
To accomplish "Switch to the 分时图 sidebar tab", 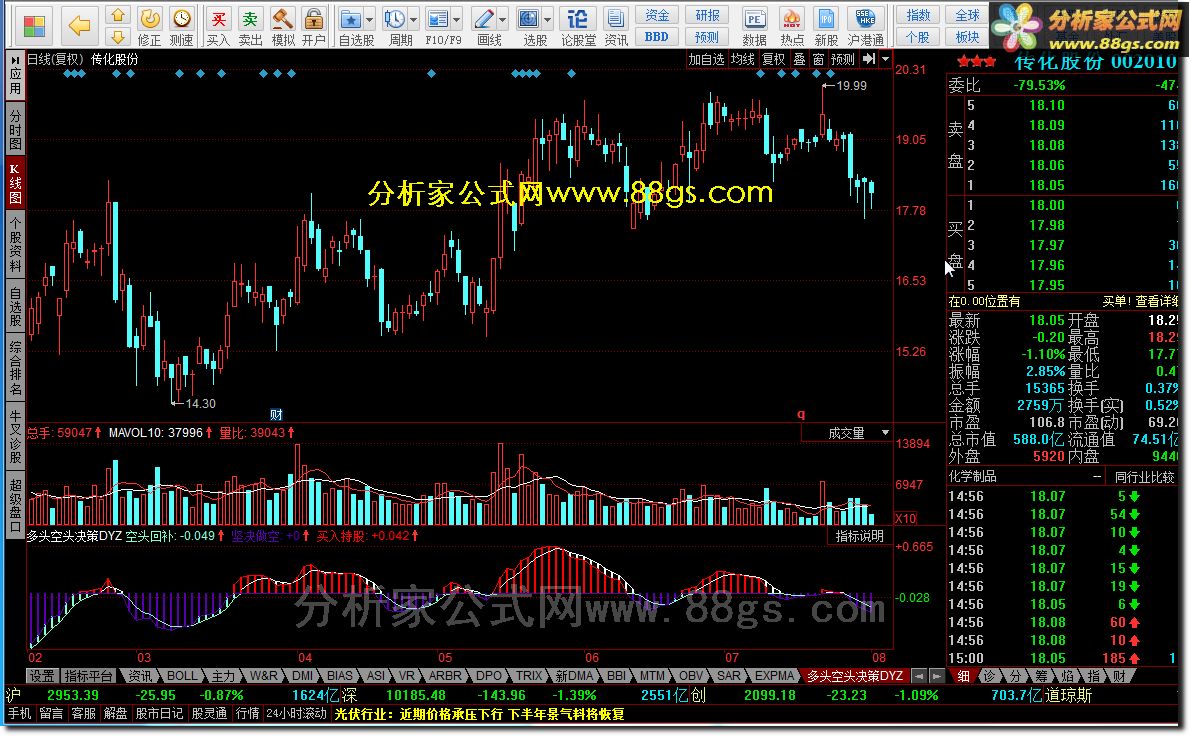I will pos(15,130).
